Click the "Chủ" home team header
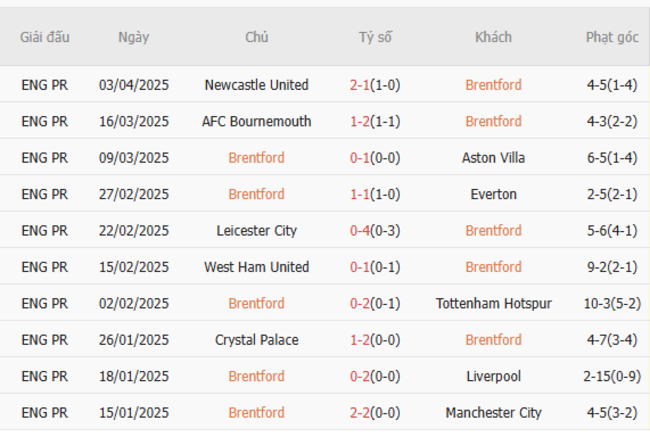Viewport: 650px width, 437px height. [x=256, y=37]
